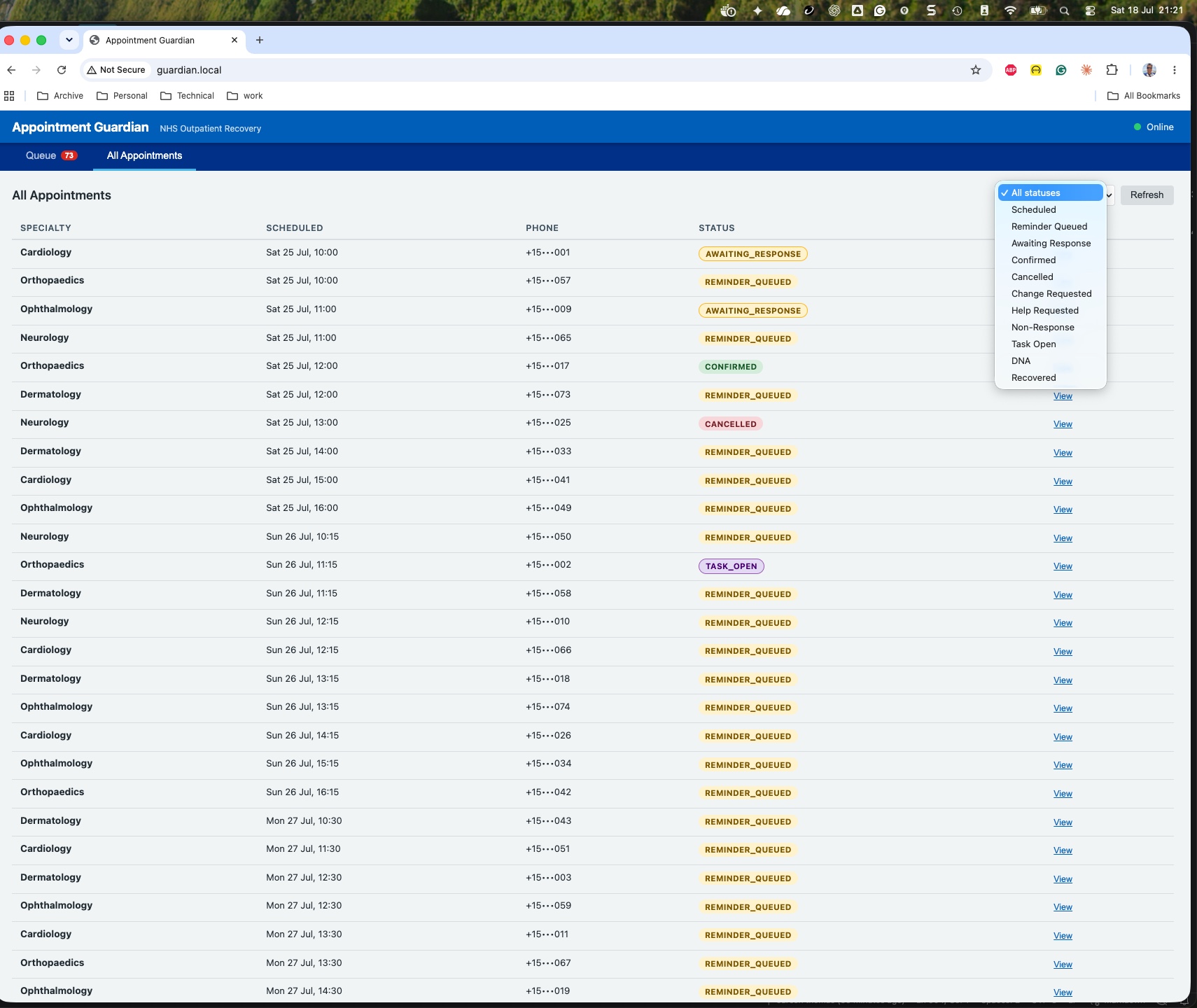The width and height of the screenshot is (1197, 1008).
Task: Close the Appointment Guardian browser tab
Action: 234,40
